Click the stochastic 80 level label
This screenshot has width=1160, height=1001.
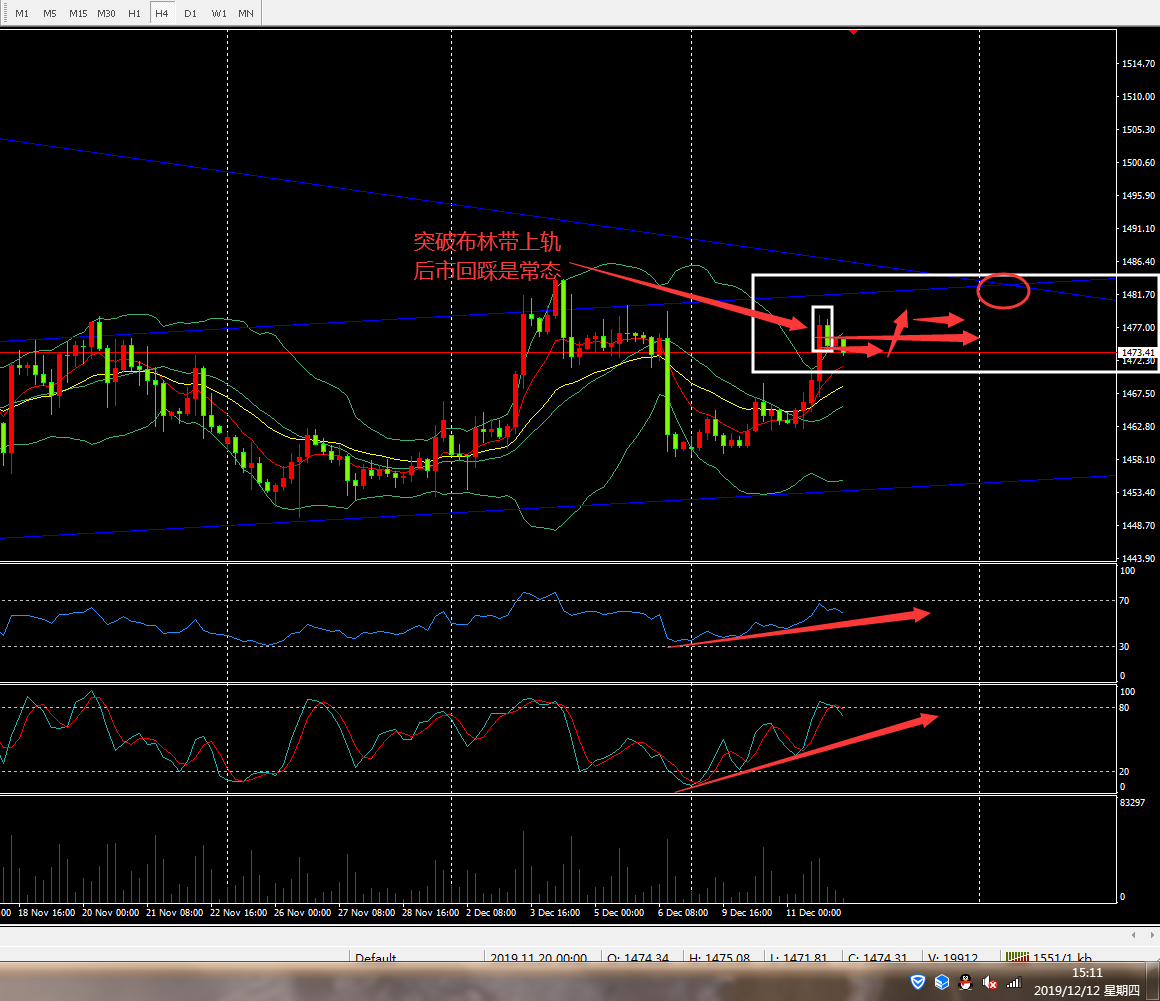click(1124, 708)
